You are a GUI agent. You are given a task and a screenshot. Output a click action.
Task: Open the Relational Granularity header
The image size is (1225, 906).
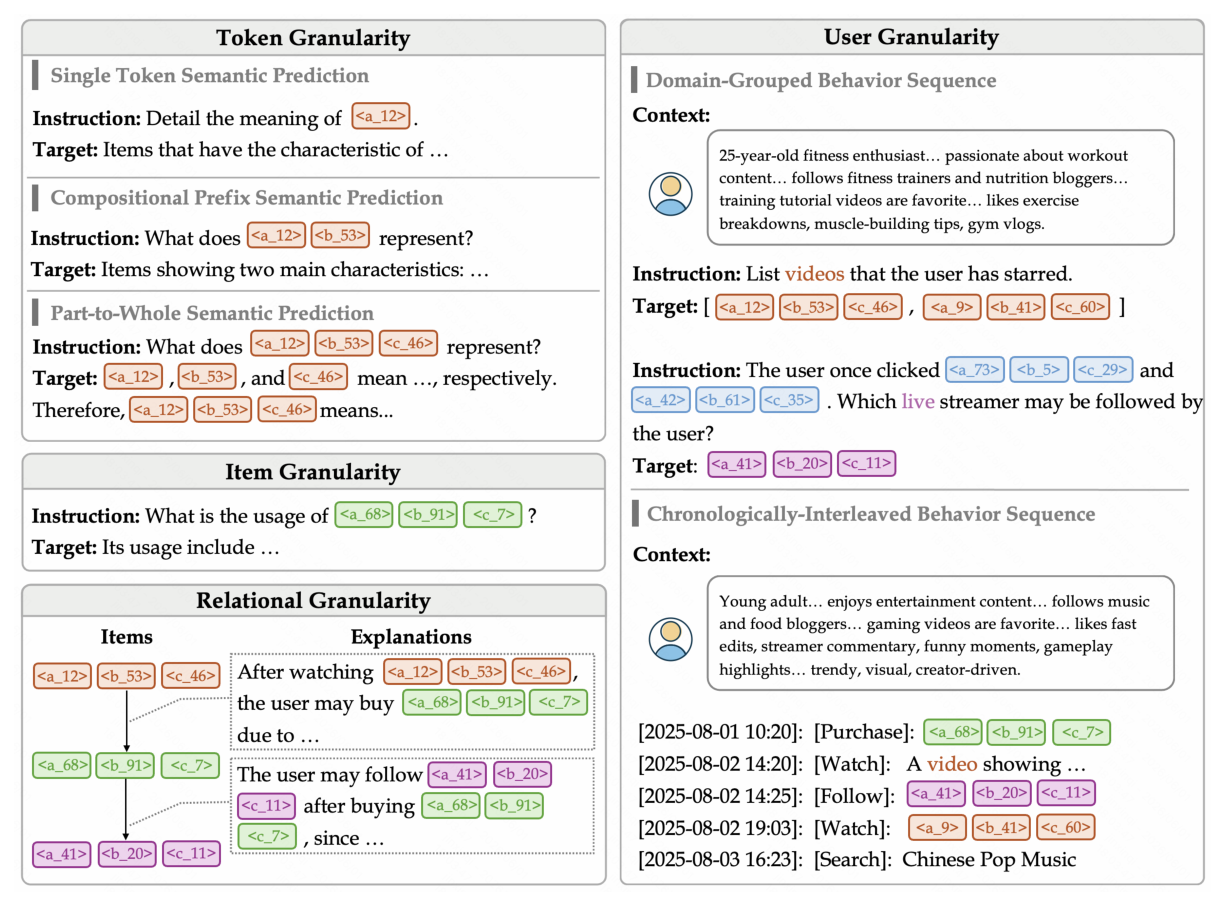(313, 601)
